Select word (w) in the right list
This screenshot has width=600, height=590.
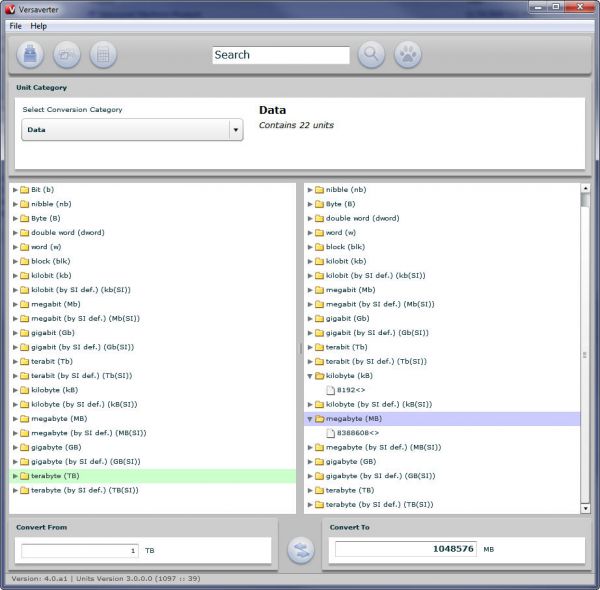pos(341,233)
